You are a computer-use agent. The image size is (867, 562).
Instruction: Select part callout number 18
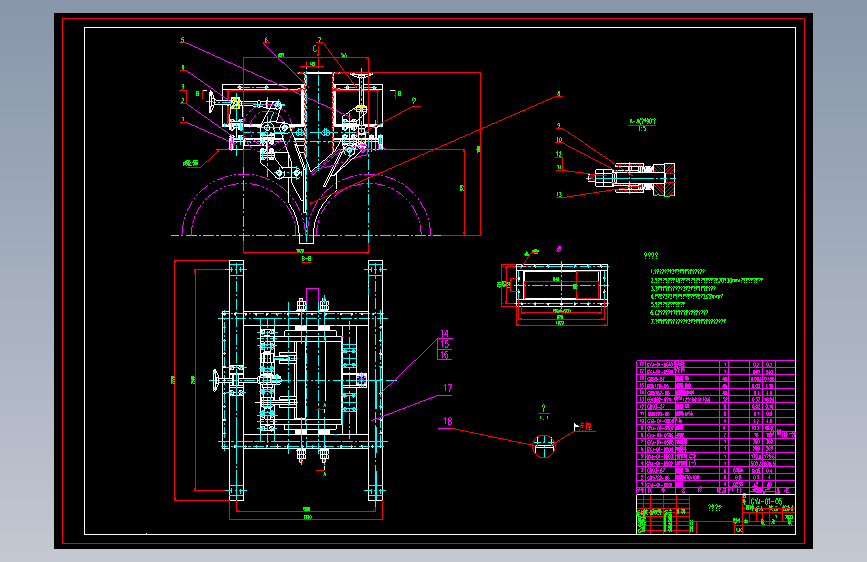point(447,421)
